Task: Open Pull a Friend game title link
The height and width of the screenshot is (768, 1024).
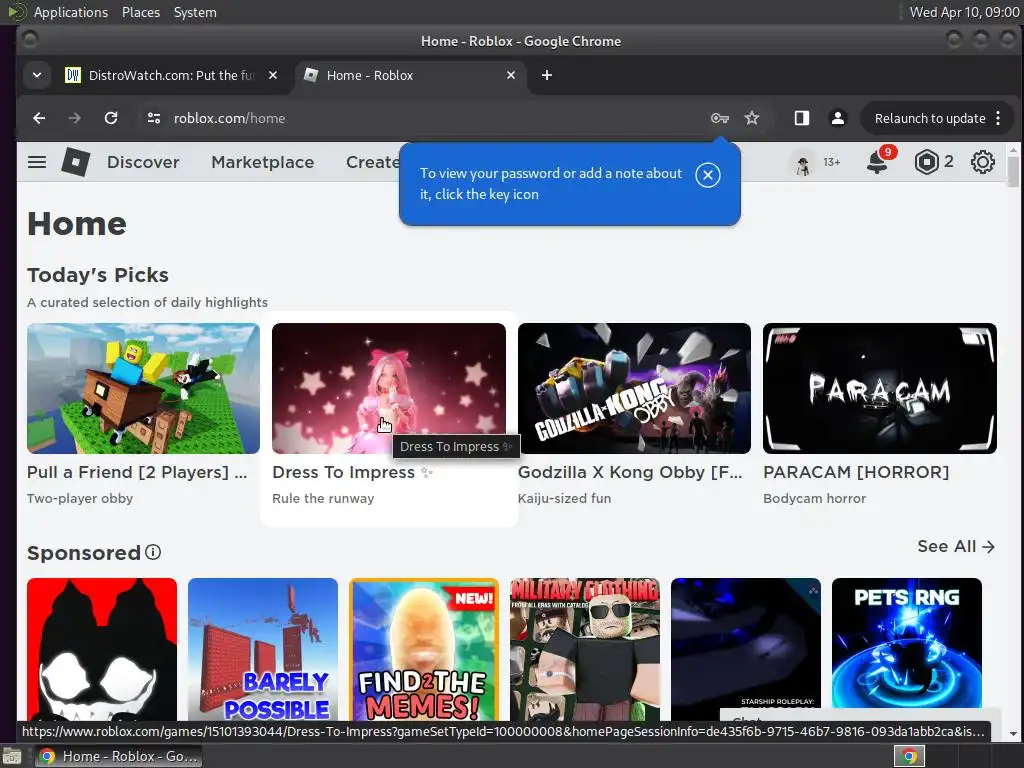Action: 137,472
